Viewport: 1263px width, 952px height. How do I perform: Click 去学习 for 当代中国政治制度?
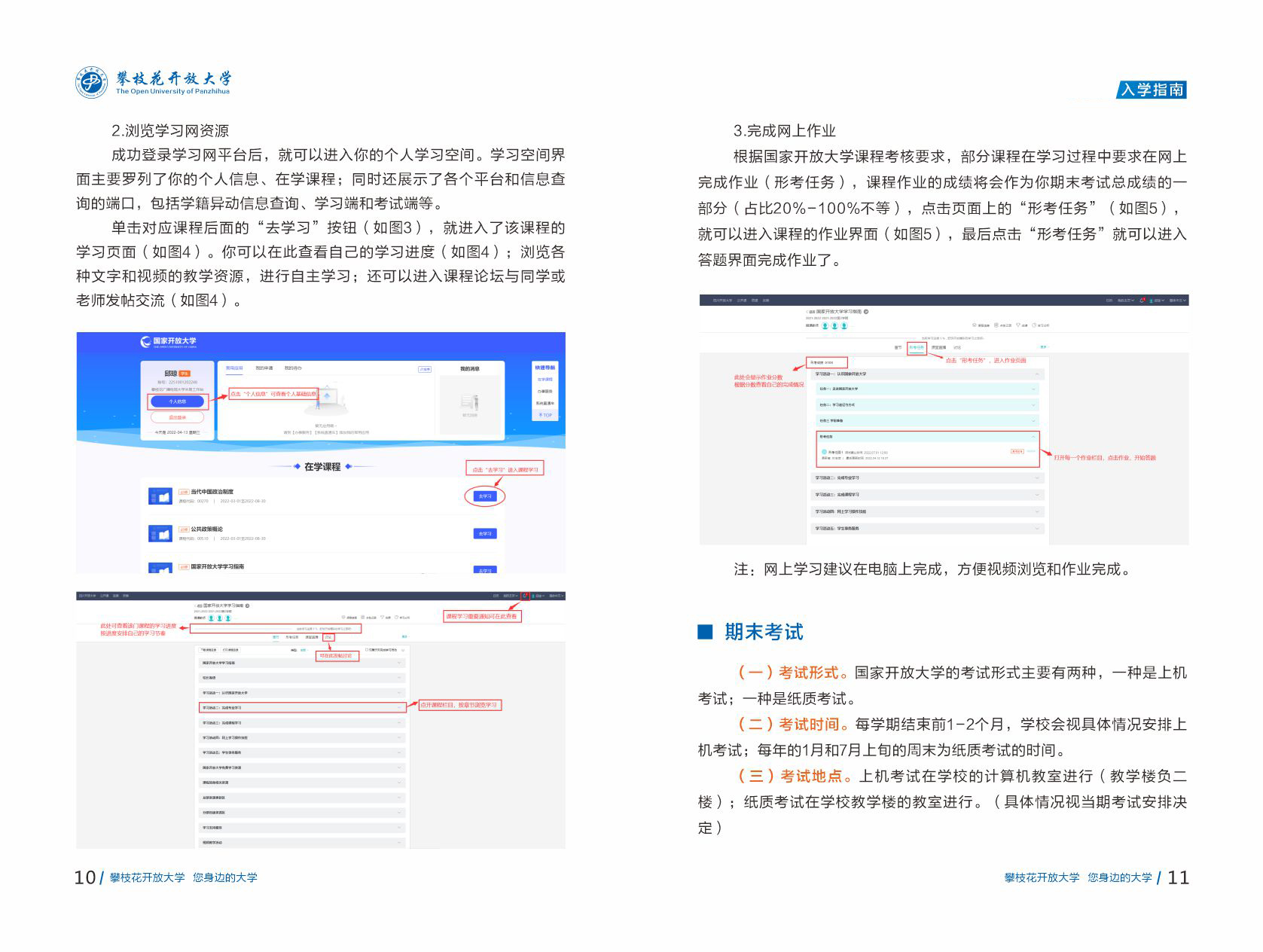(x=484, y=496)
